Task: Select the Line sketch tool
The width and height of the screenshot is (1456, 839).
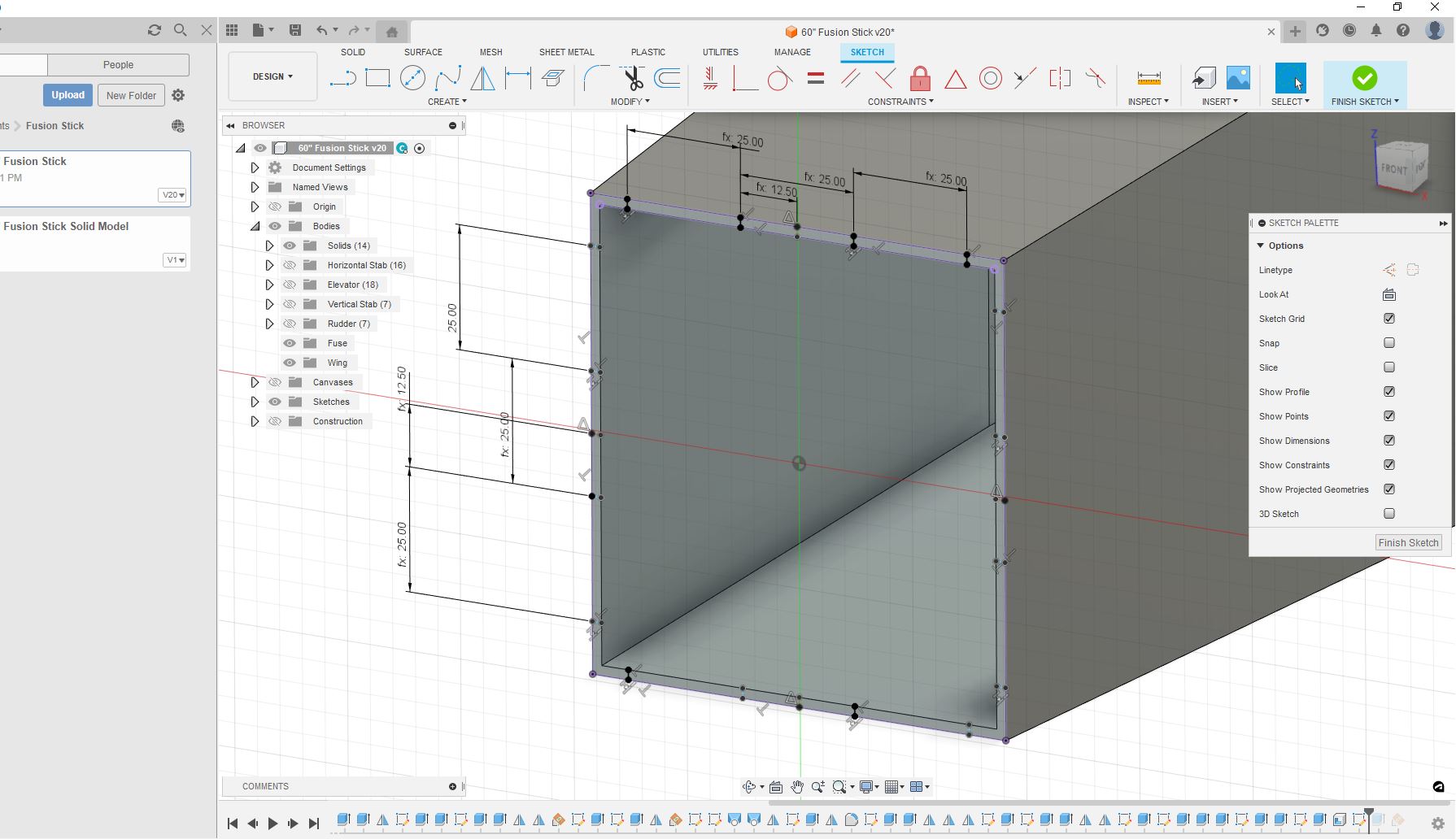Action: [x=342, y=78]
